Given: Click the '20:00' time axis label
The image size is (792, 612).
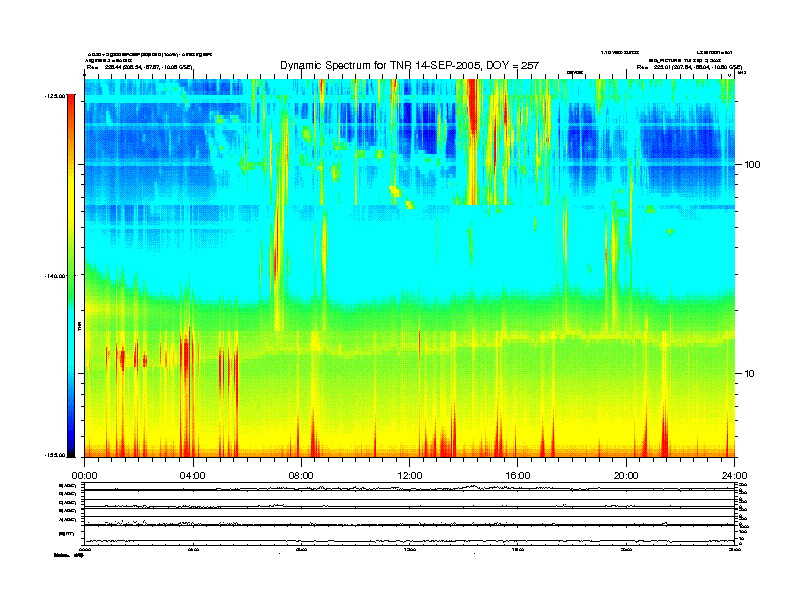Looking at the screenshot, I should (x=626, y=476).
